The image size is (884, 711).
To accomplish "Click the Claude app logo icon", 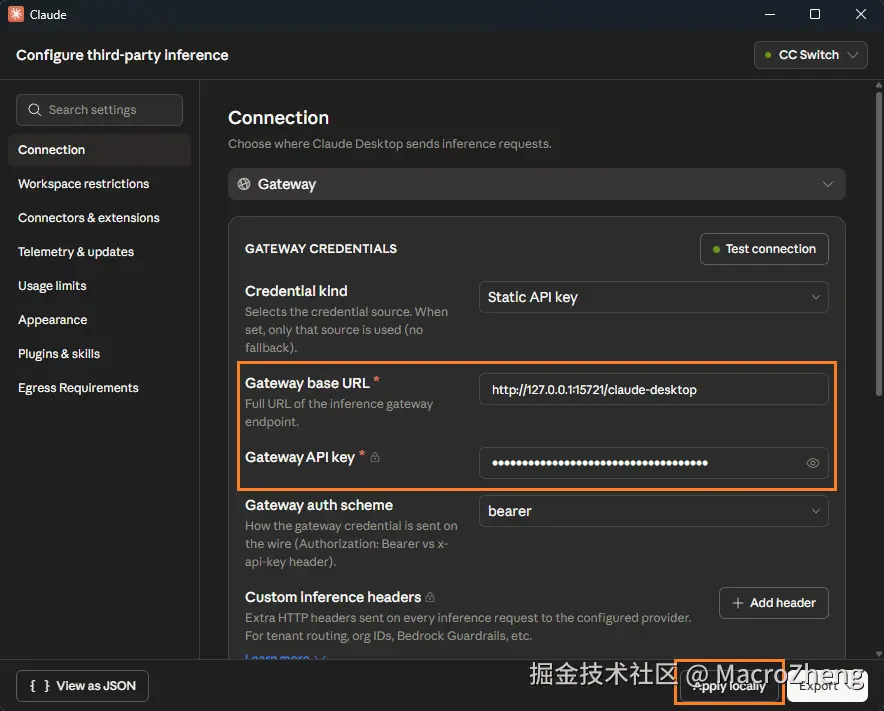I will pyautogui.click(x=16, y=14).
